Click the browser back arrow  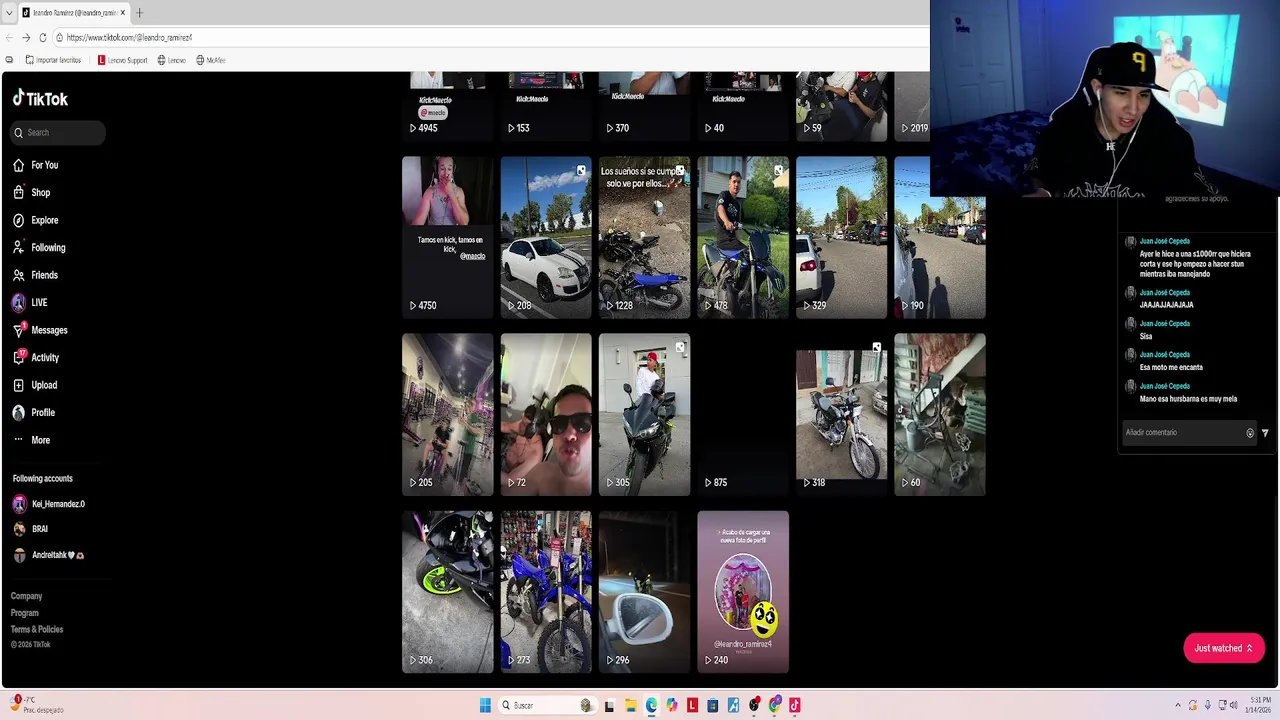pos(9,37)
